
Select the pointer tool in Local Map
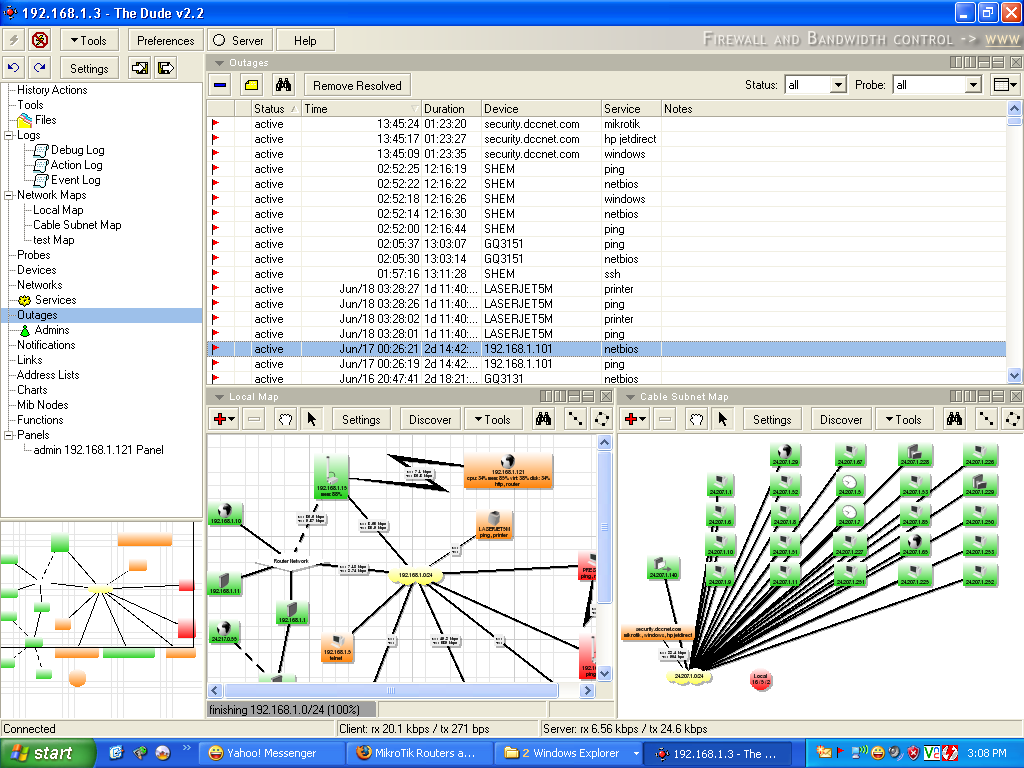[x=312, y=419]
